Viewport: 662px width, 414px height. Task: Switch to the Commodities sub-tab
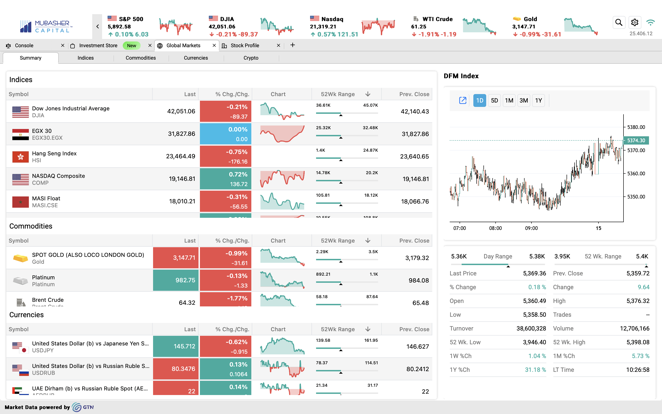click(140, 58)
